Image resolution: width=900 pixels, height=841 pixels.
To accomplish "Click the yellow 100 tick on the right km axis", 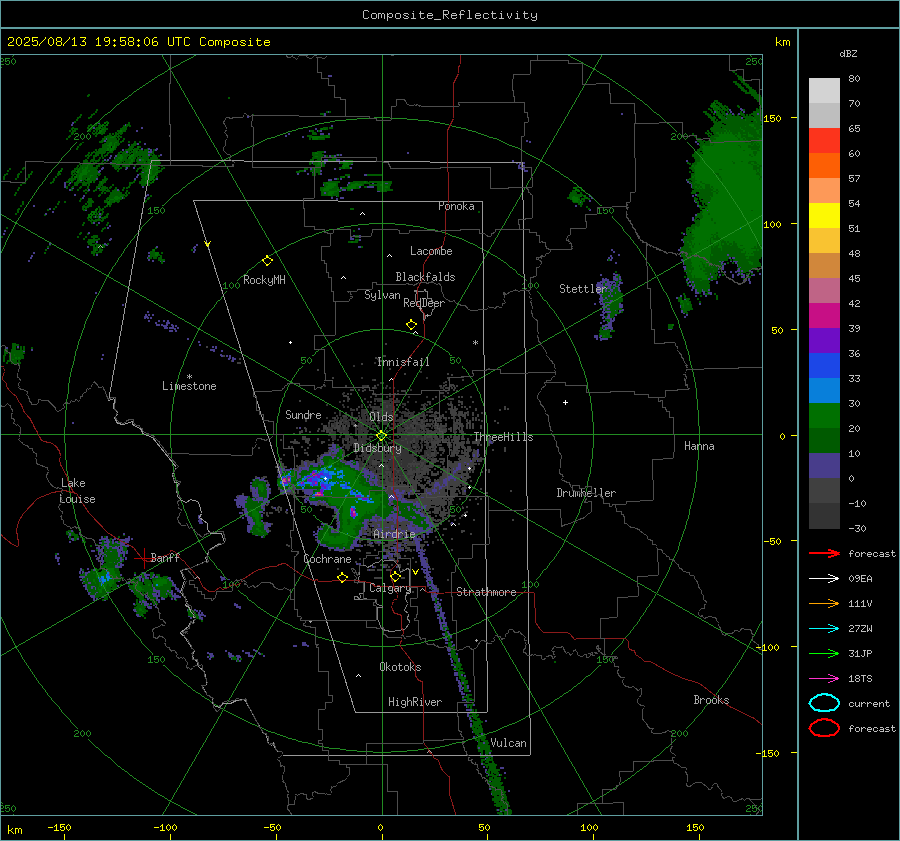I will coord(773,224).
